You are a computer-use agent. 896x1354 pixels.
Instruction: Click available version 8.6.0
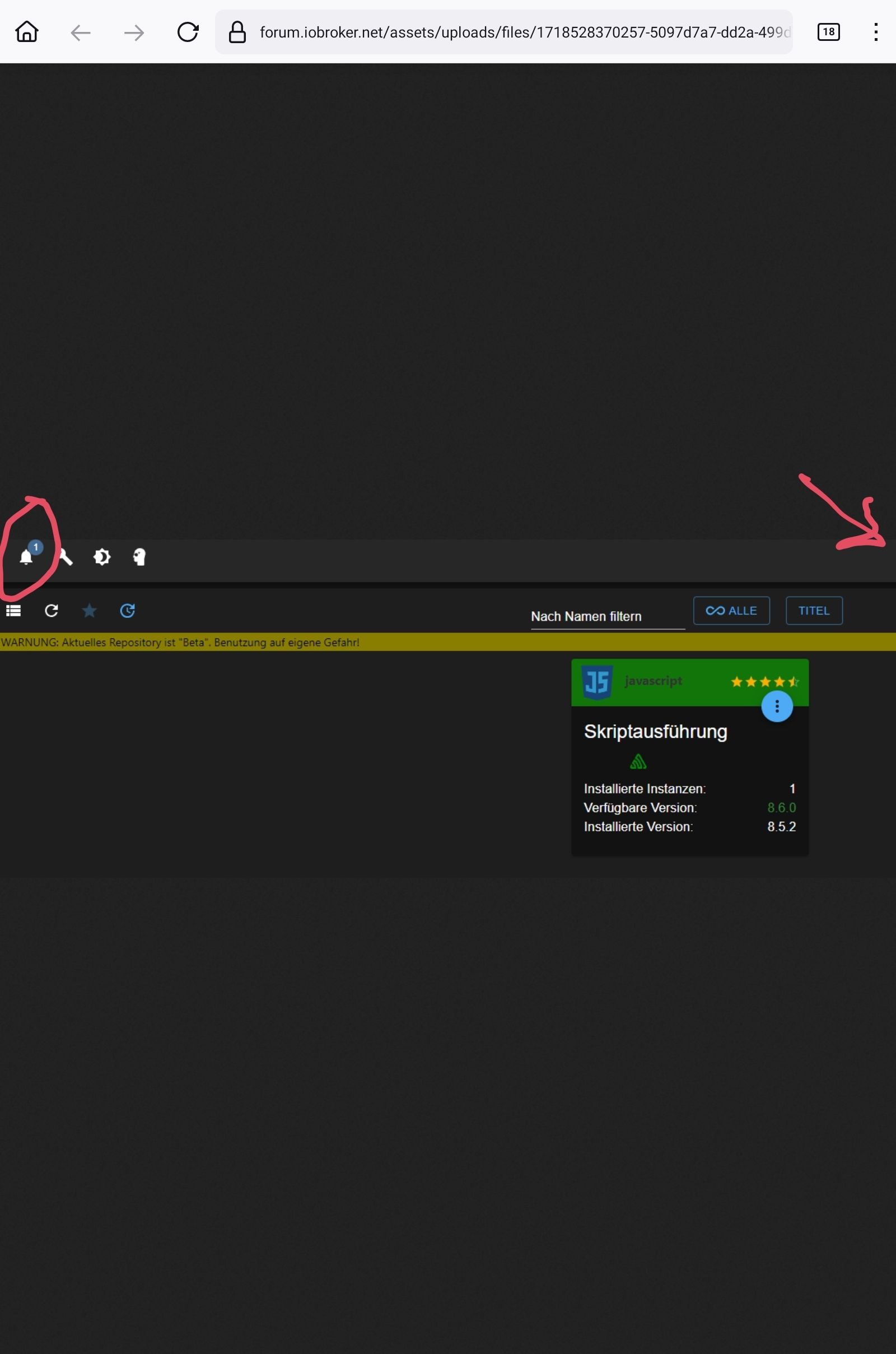tap(781, 808)
